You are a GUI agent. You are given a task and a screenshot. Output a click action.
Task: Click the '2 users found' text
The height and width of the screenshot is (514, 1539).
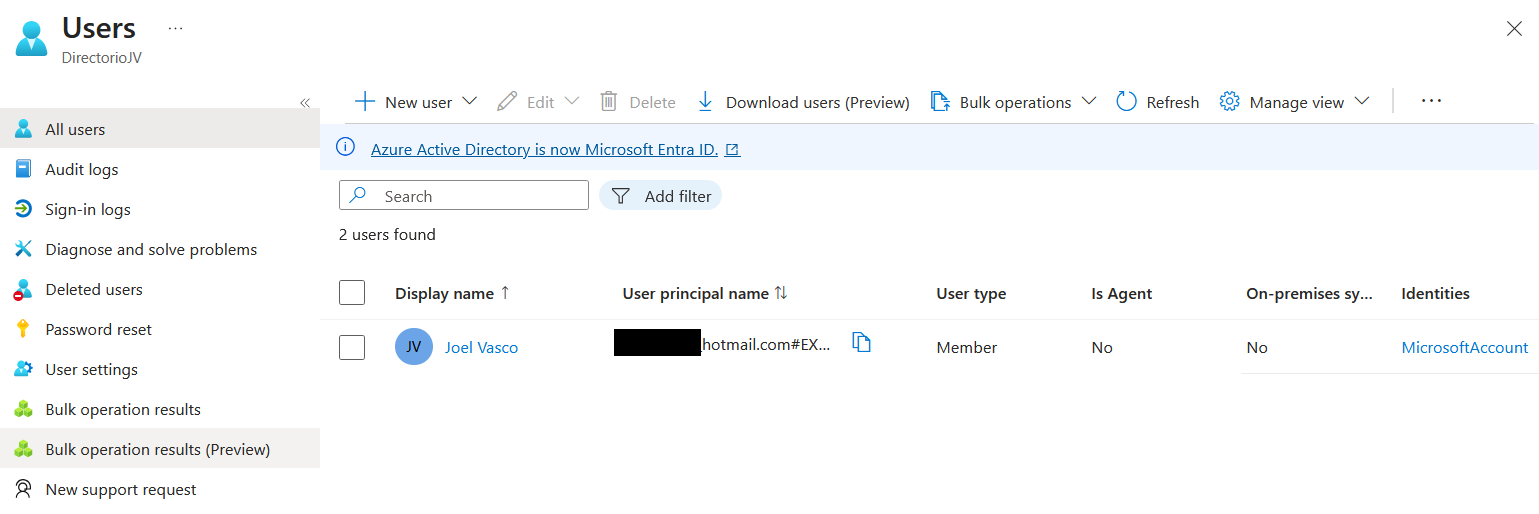point(387,234)
